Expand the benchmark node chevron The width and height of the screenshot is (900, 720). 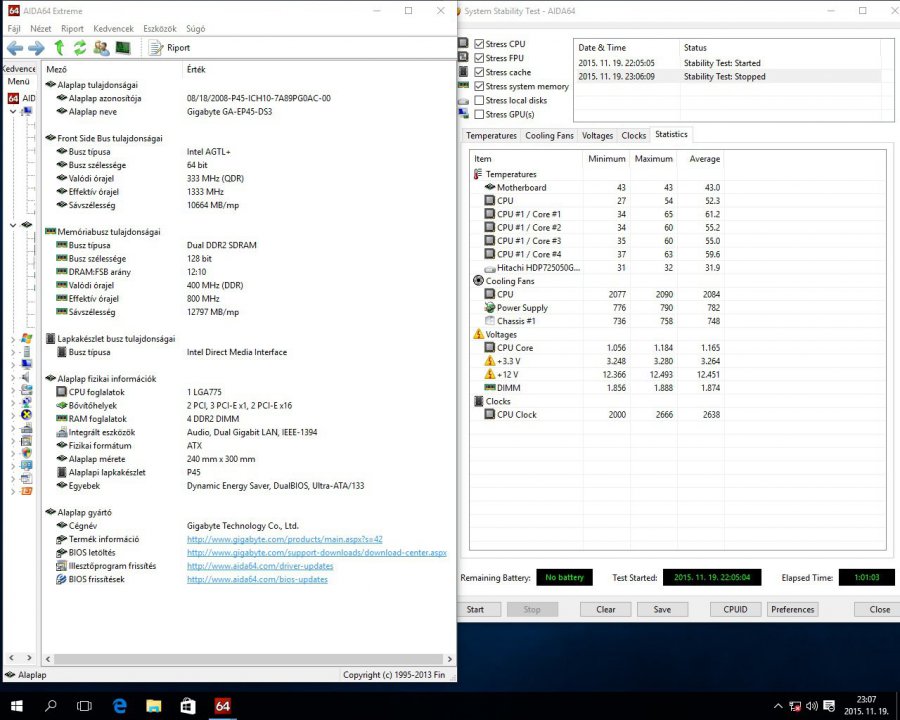(x=13, y=491)
